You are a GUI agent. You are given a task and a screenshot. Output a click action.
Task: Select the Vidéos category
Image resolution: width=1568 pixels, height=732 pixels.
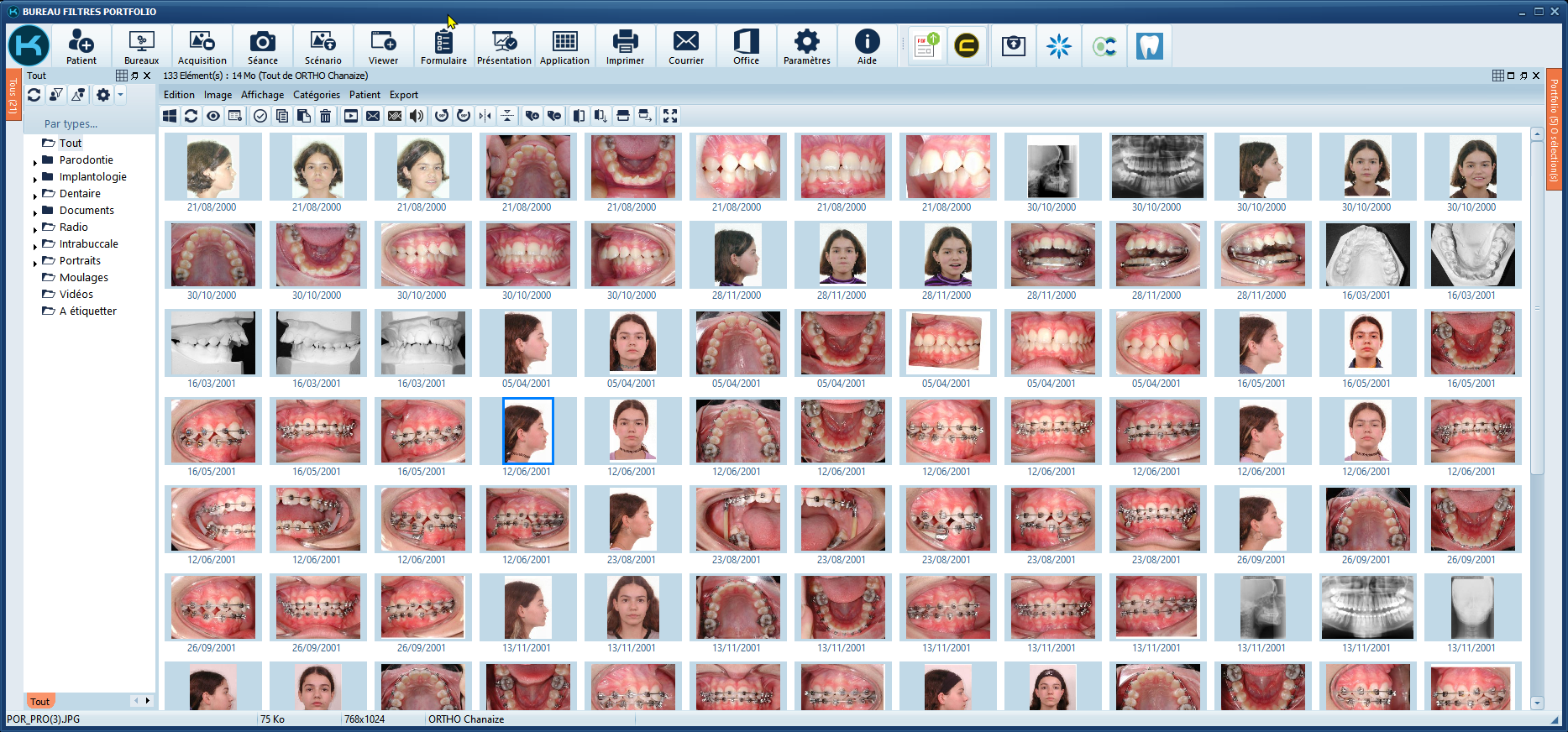(76, 294)
